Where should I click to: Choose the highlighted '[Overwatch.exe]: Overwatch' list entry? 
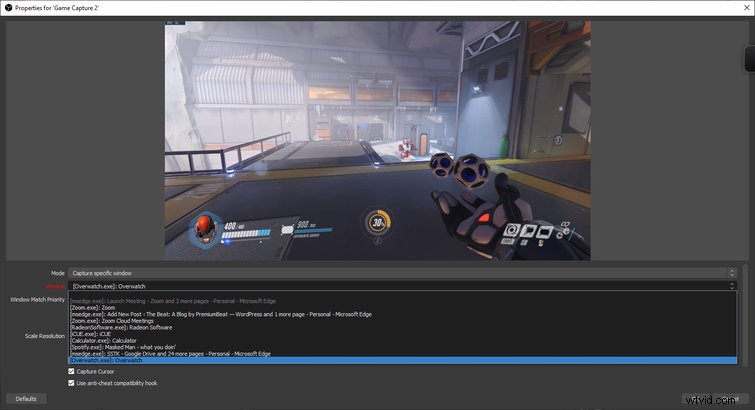(x=403, y=360)
